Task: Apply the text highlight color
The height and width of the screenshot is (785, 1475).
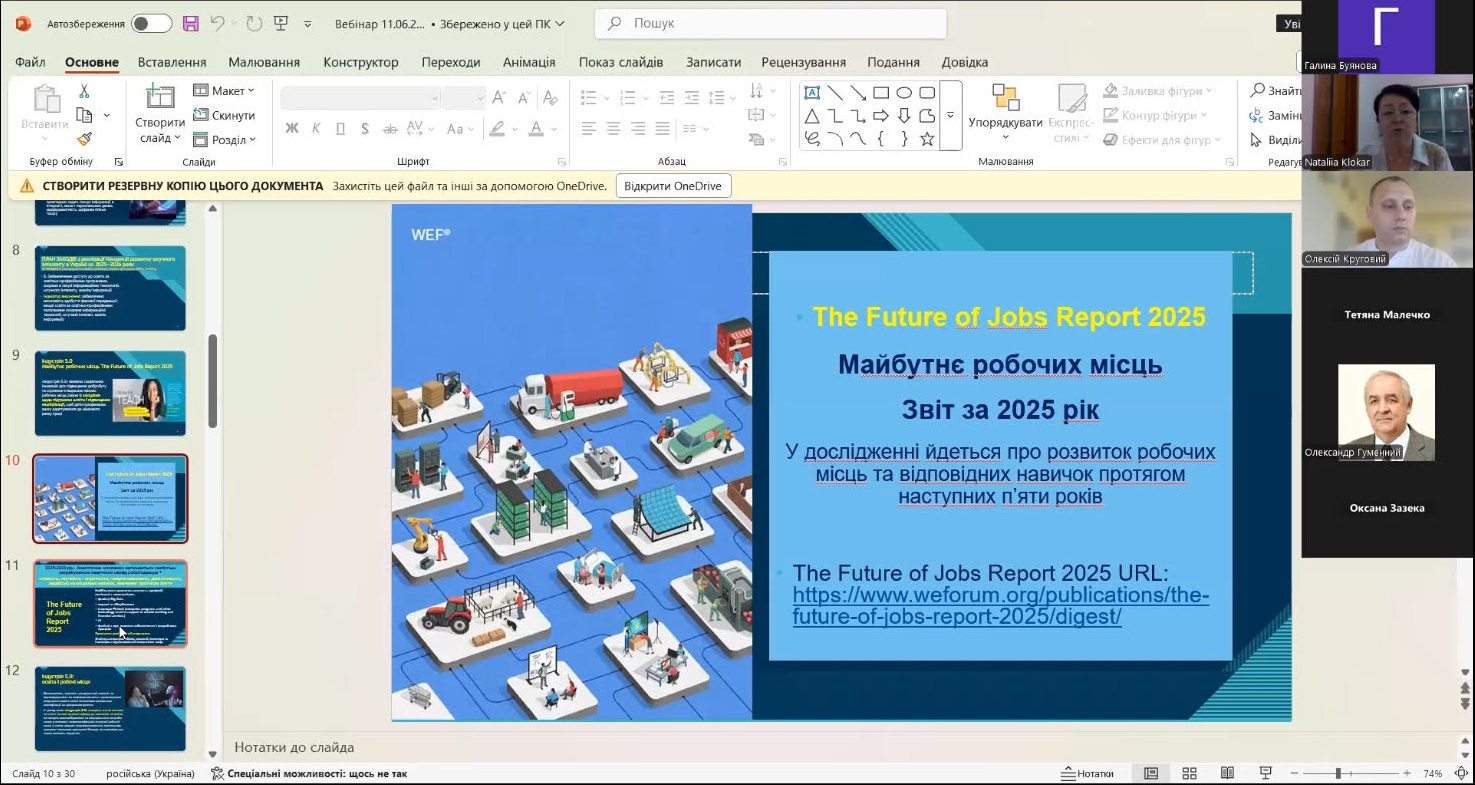Action: point(496,128)
